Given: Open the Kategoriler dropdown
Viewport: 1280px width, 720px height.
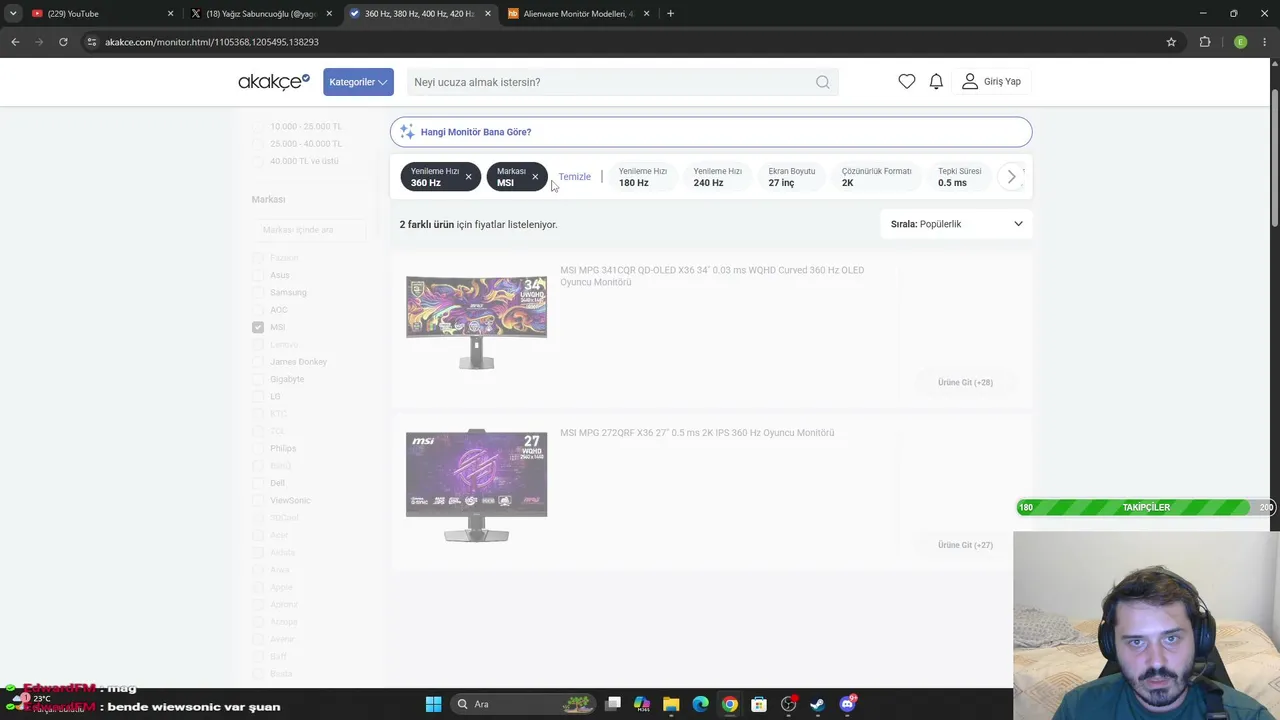Looking at the screenshot, I should (358, 82).
